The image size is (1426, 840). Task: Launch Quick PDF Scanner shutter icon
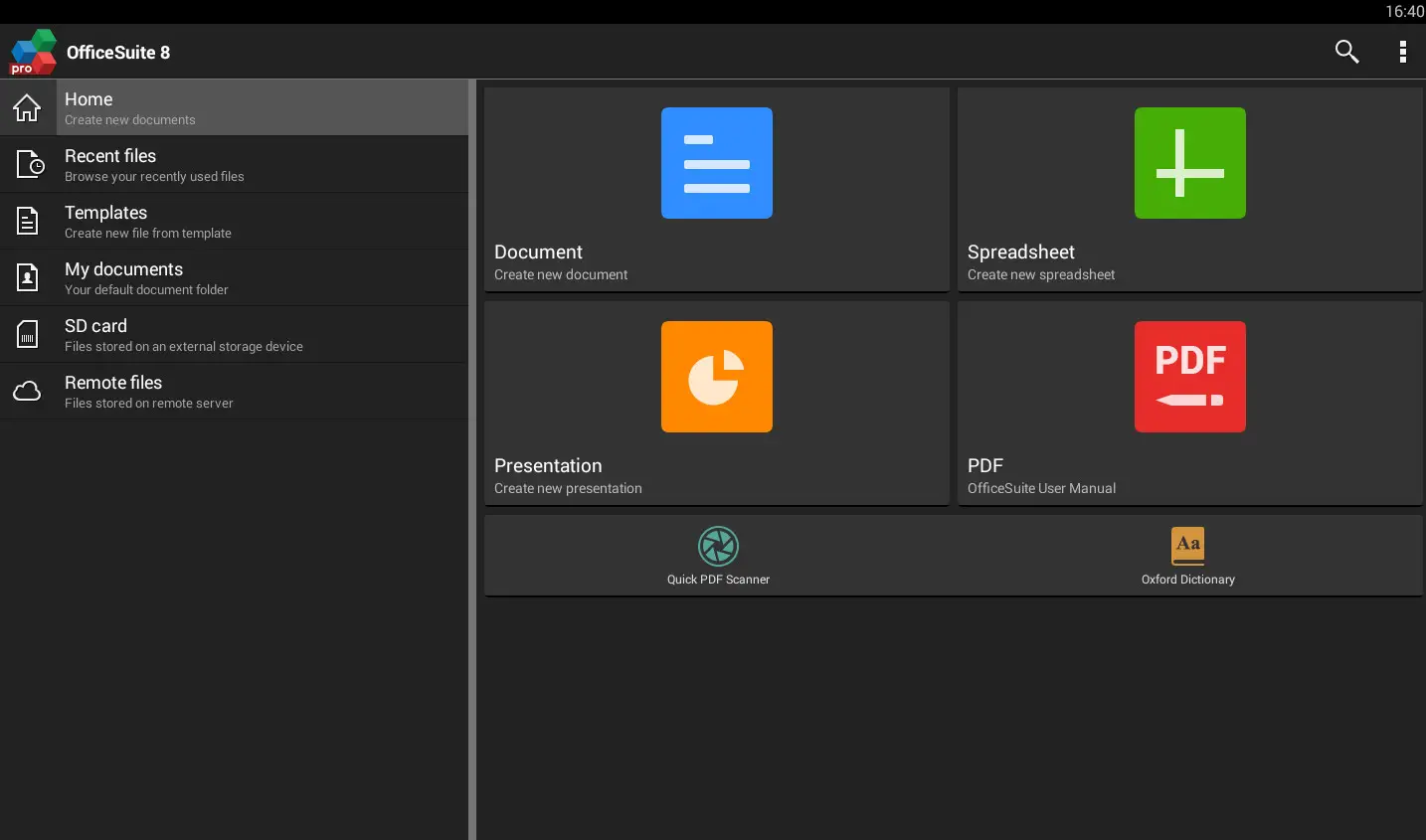(718, 546)
